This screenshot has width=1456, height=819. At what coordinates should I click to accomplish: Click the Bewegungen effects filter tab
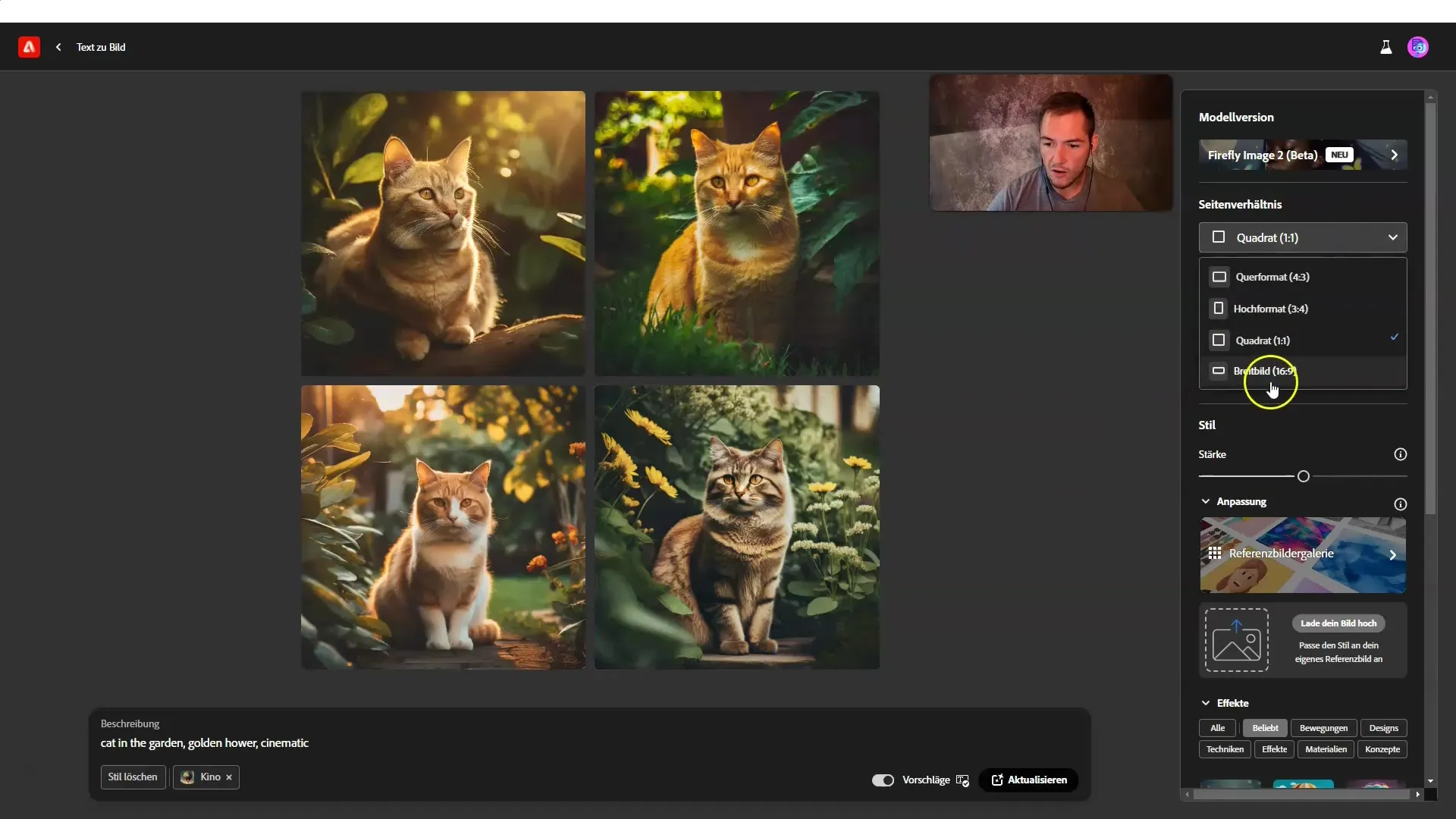[x=1323, y=728]
